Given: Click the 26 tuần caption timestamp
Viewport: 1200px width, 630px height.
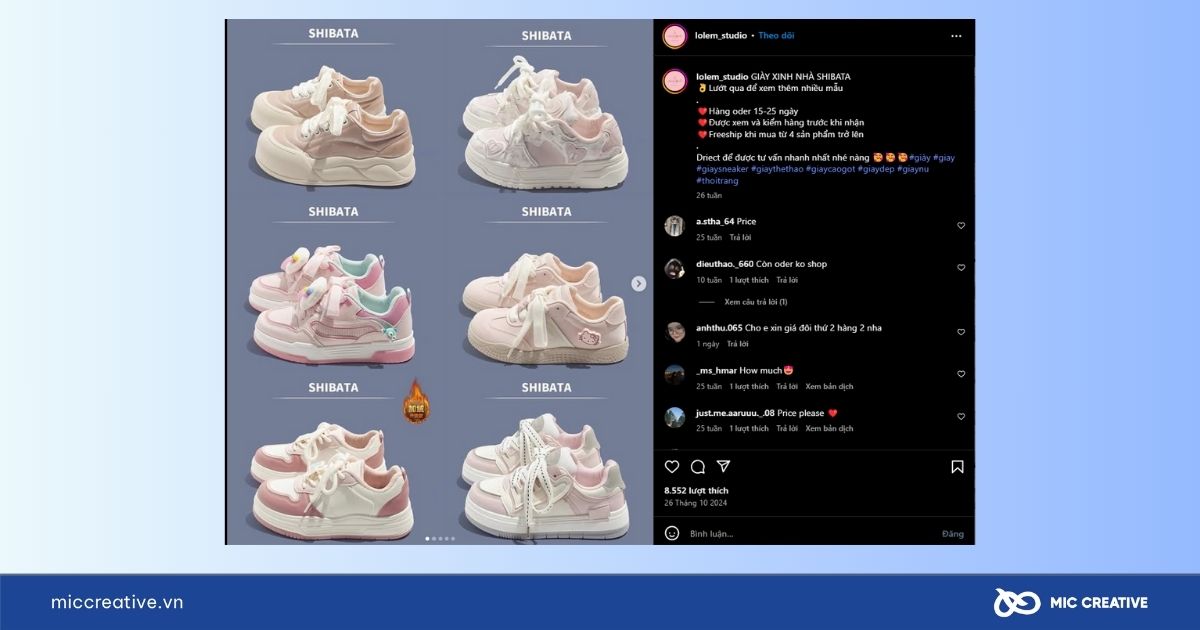Looking at the screenshot, I should (709, 195).
